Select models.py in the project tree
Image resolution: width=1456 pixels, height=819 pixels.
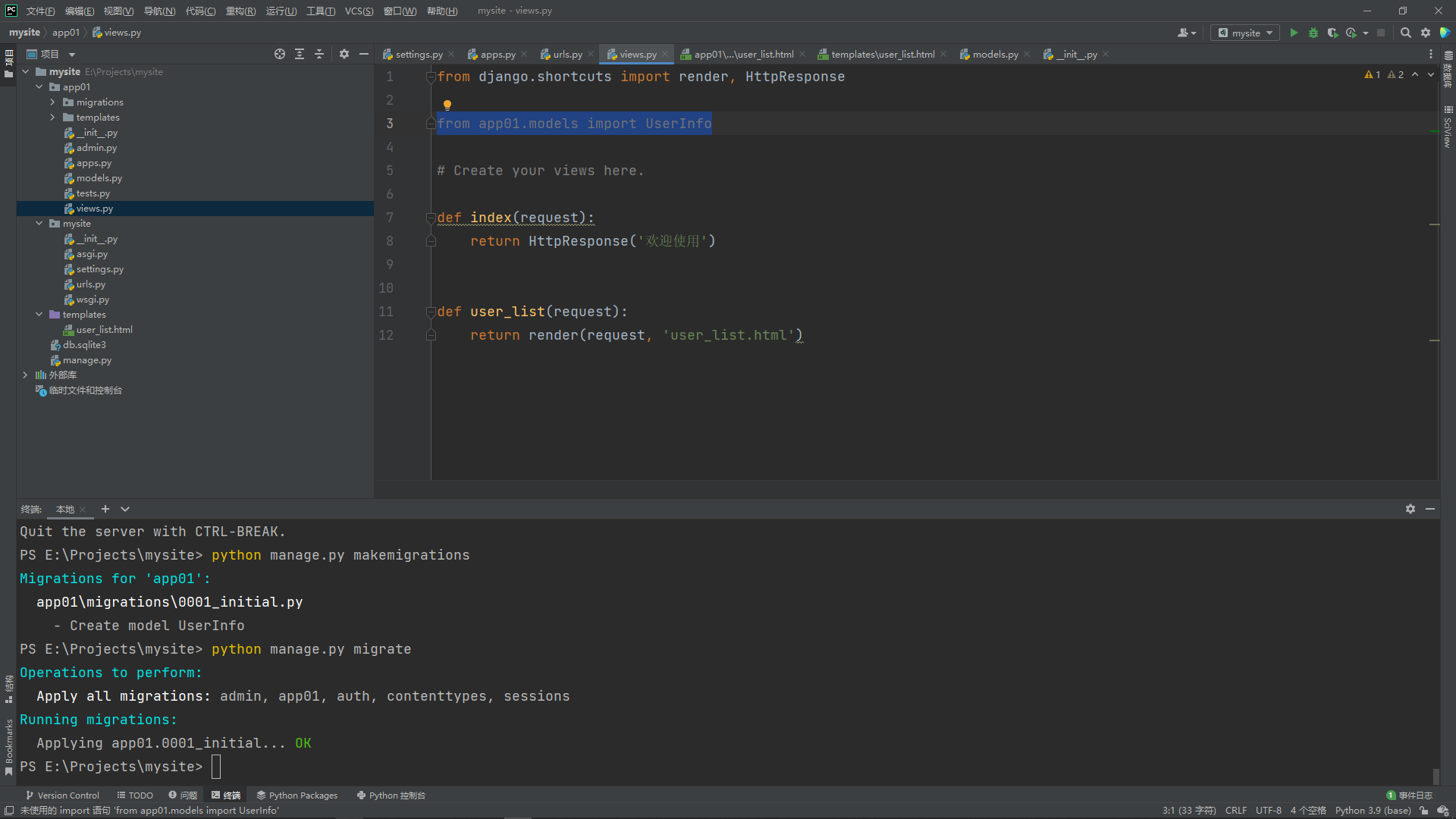coord(99,177)
